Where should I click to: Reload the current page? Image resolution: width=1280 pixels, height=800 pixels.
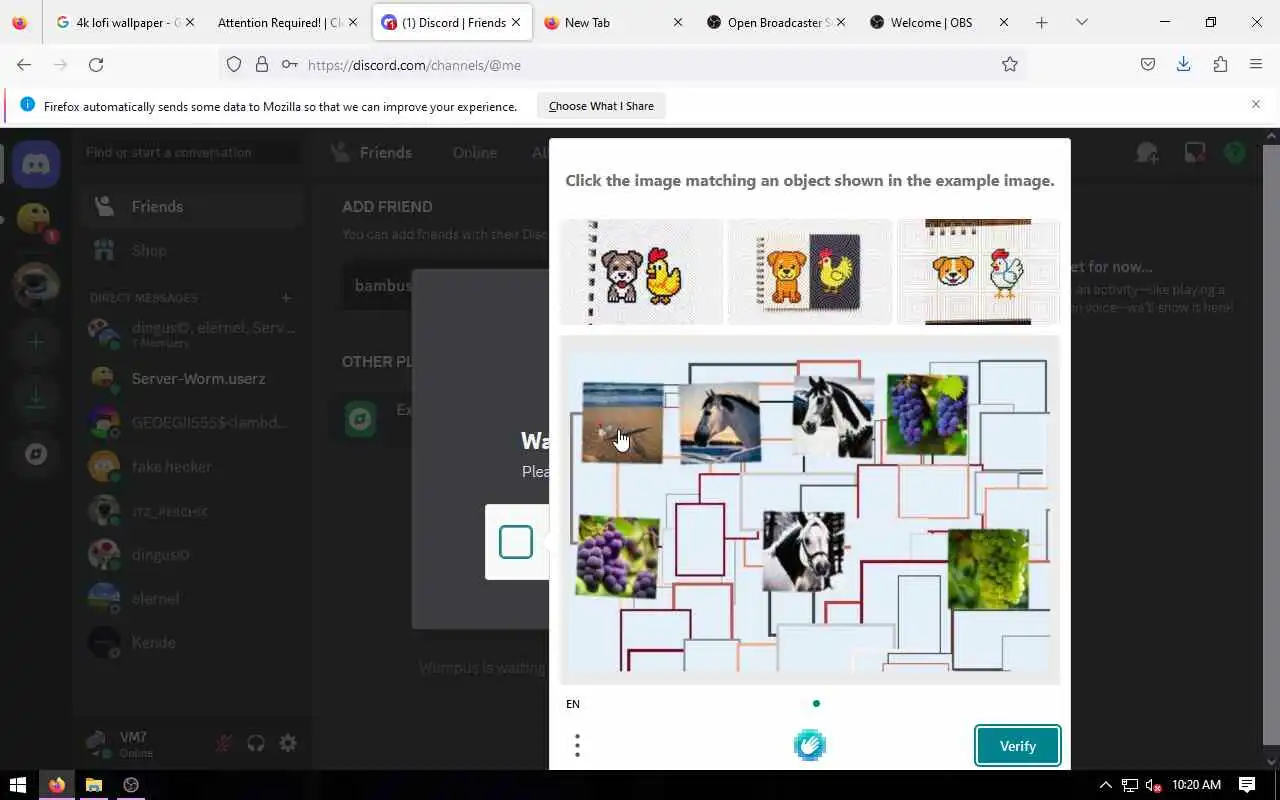coord(96,64)
